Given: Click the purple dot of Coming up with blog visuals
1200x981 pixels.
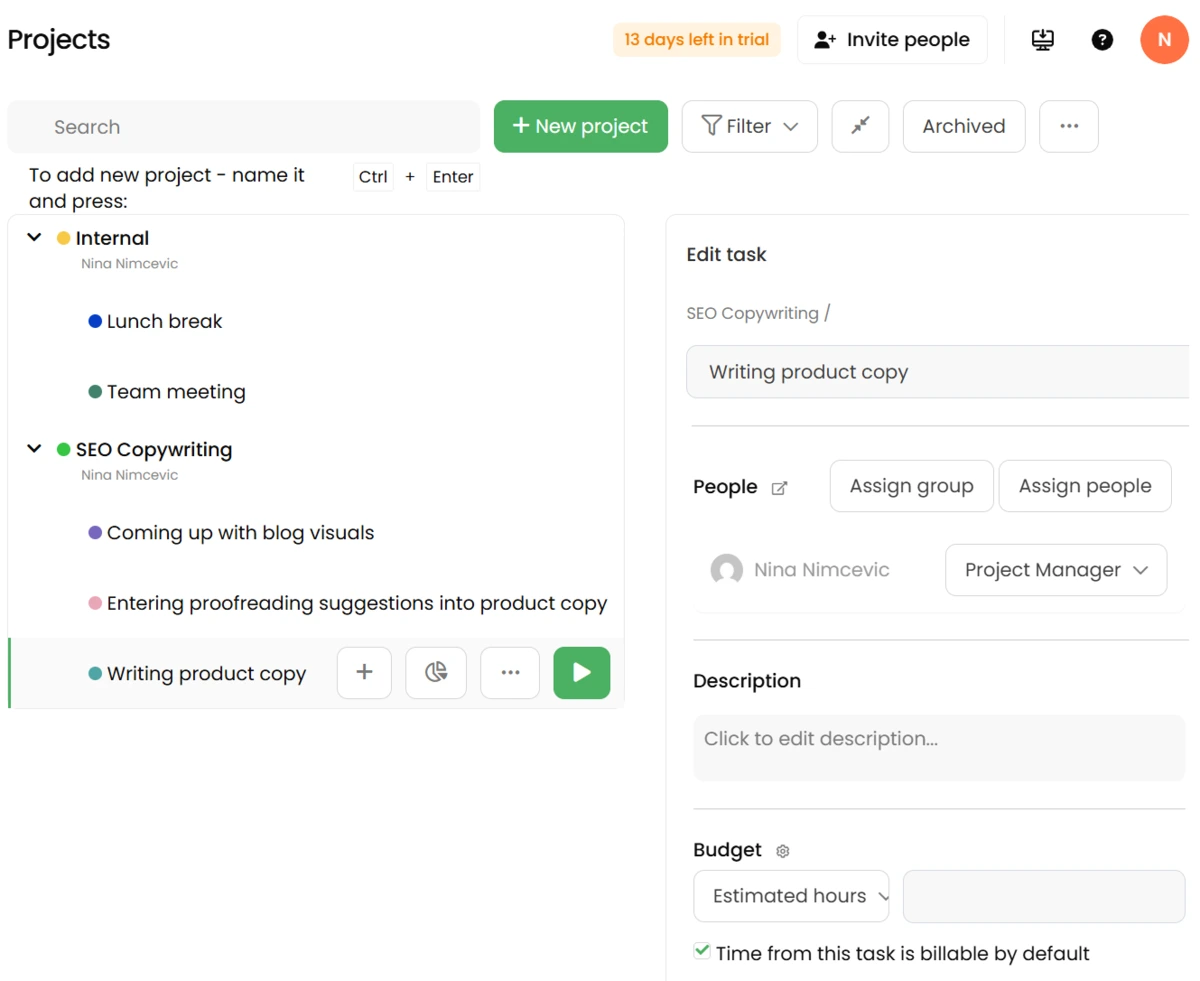Looking at the screenshot, I should 95,533.
